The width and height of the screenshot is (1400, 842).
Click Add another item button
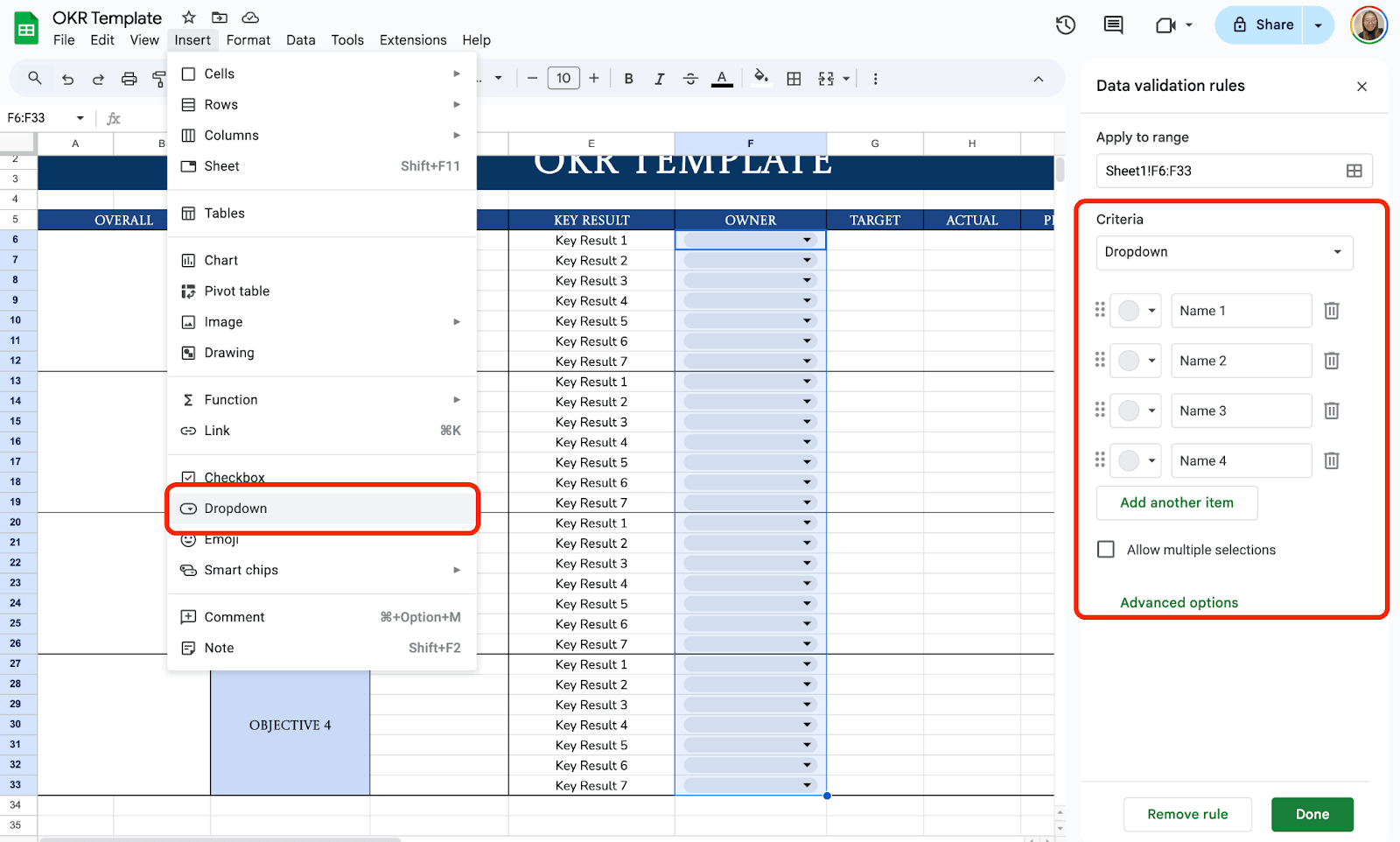pos(1176,503)
